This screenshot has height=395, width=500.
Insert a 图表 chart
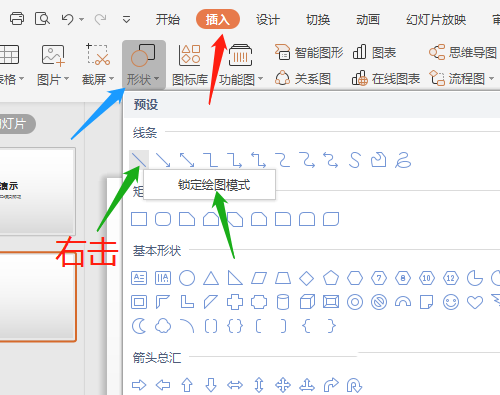point(374,52)
